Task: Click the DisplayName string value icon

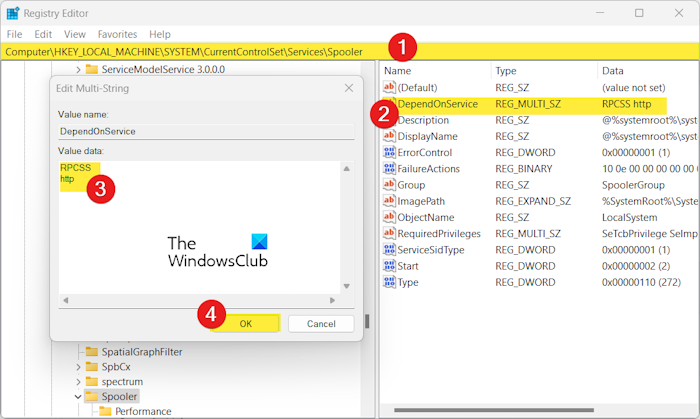Action: [x=389, y=136]
